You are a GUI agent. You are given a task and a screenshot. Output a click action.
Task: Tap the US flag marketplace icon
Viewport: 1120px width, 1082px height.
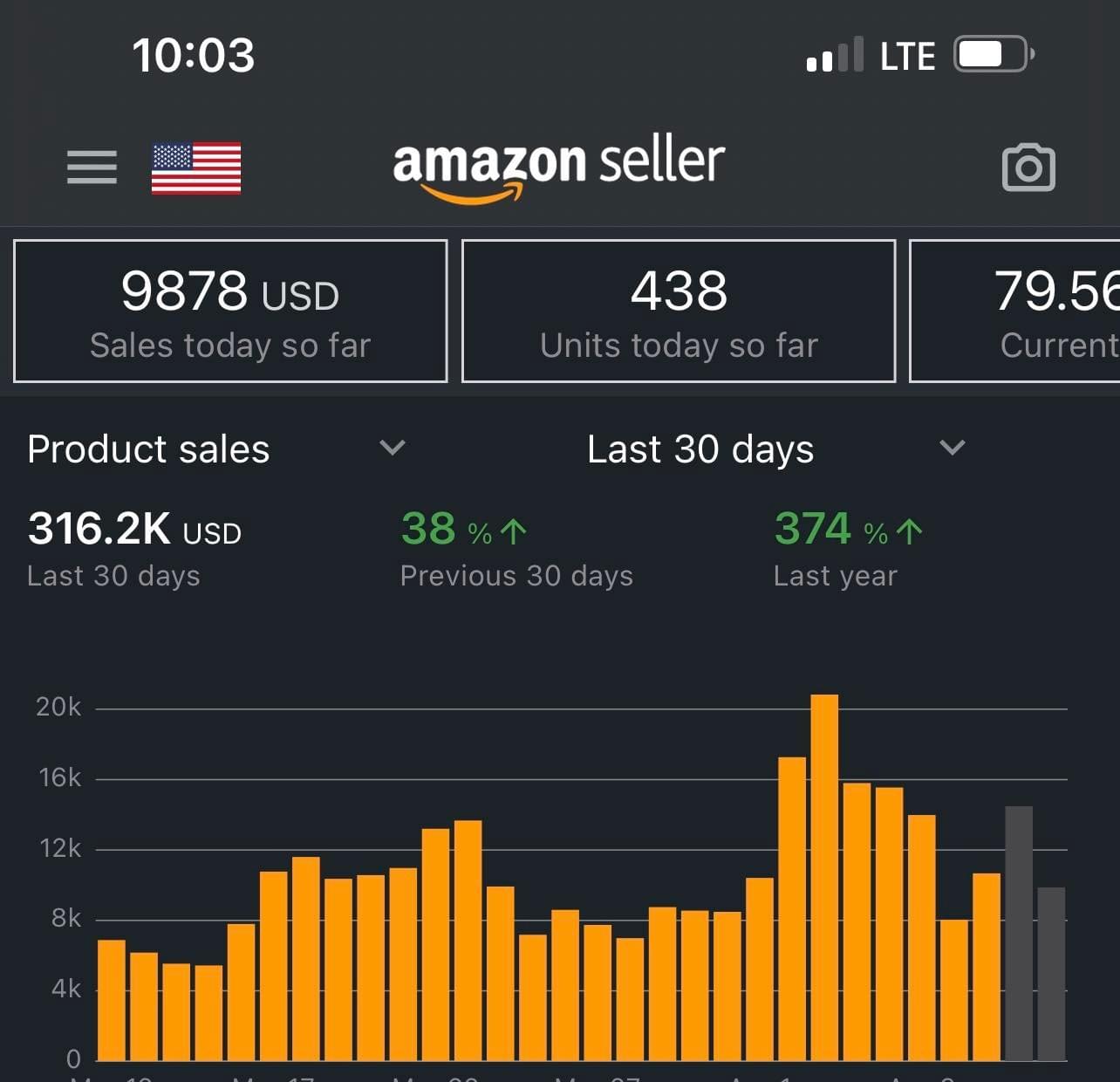point(196,168)
